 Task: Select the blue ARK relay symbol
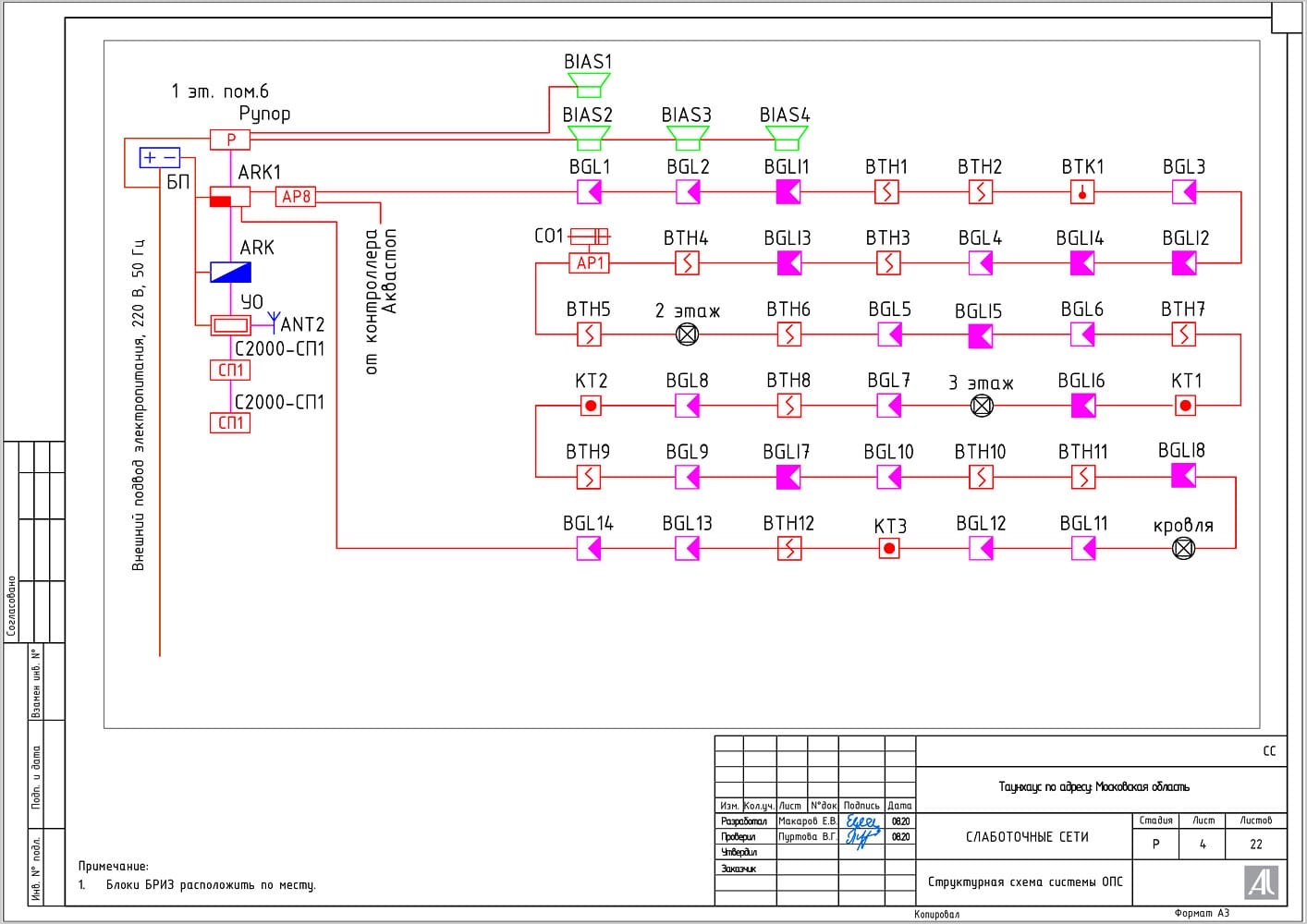[230, 273]
